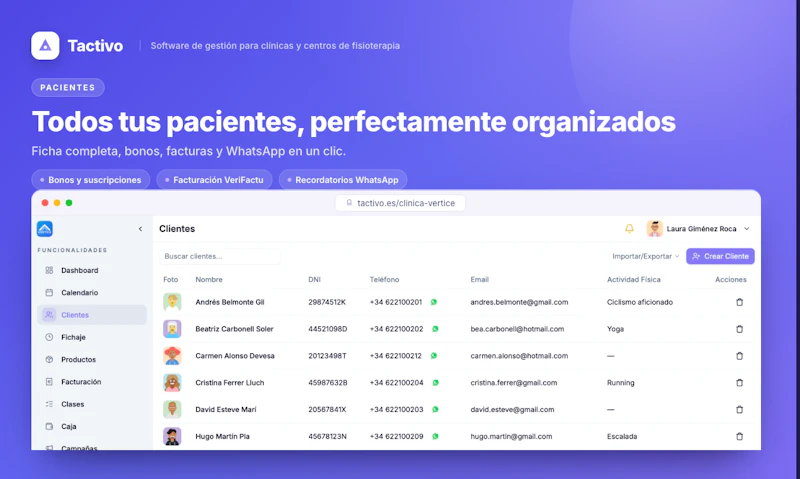This screenshot has height=479, width=800.
Task: Delete Carmen Alonso Devesa with trash icon
Action: pos(739,356)
